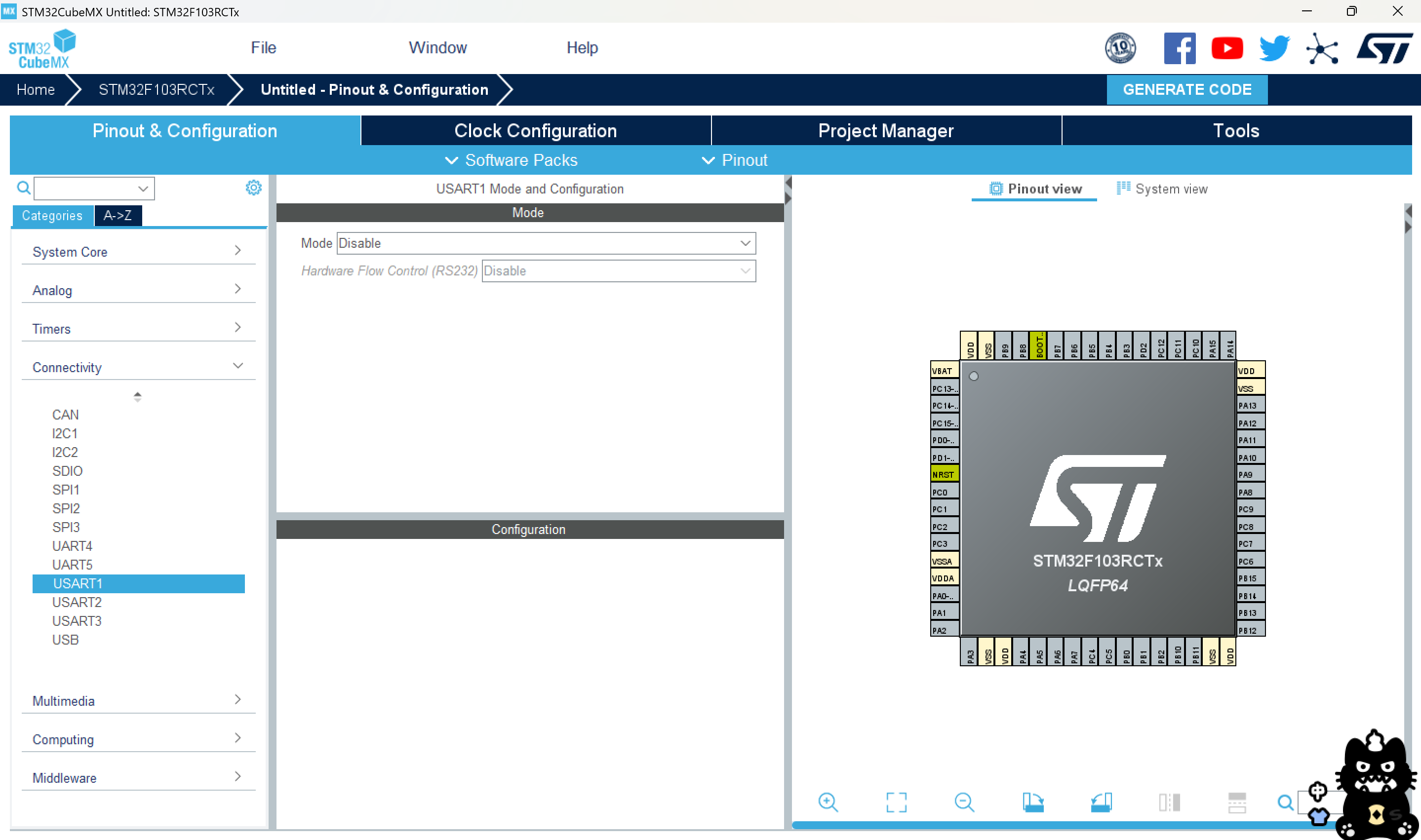1421x840 pixels.
Task: Click the pin search magnifier icon
Action: (1285, 802)
